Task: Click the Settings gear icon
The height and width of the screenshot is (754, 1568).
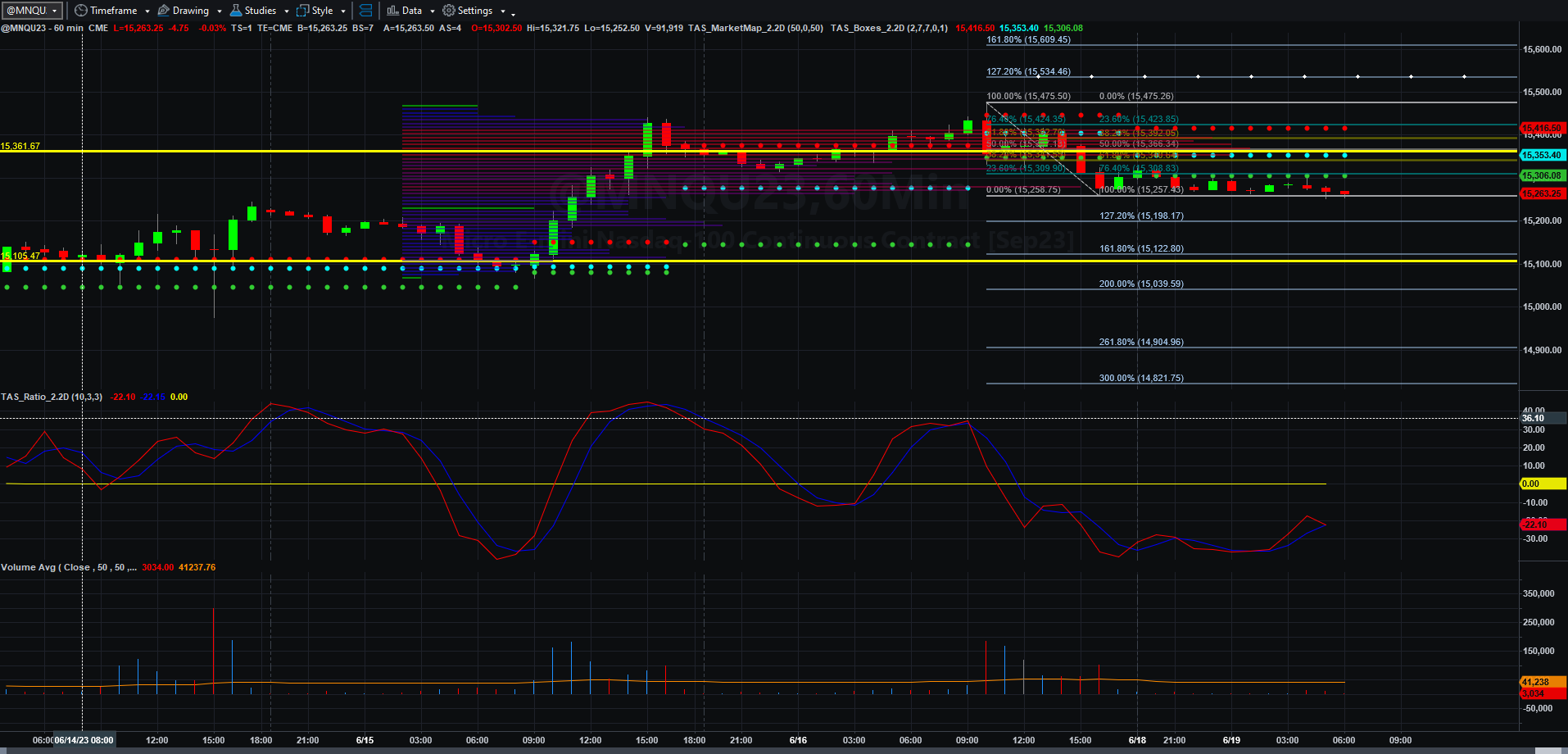Action: pos(449,11)
